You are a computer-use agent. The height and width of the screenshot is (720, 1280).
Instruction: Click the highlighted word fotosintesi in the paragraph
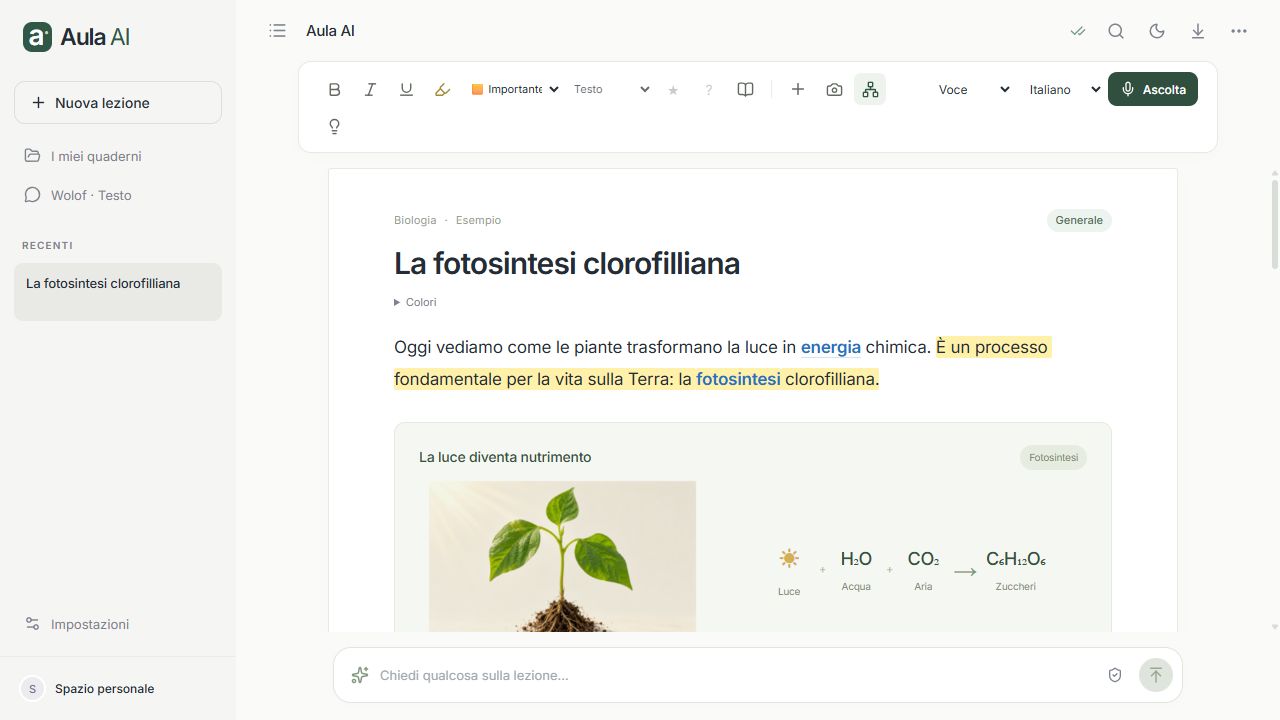point(738,379)
